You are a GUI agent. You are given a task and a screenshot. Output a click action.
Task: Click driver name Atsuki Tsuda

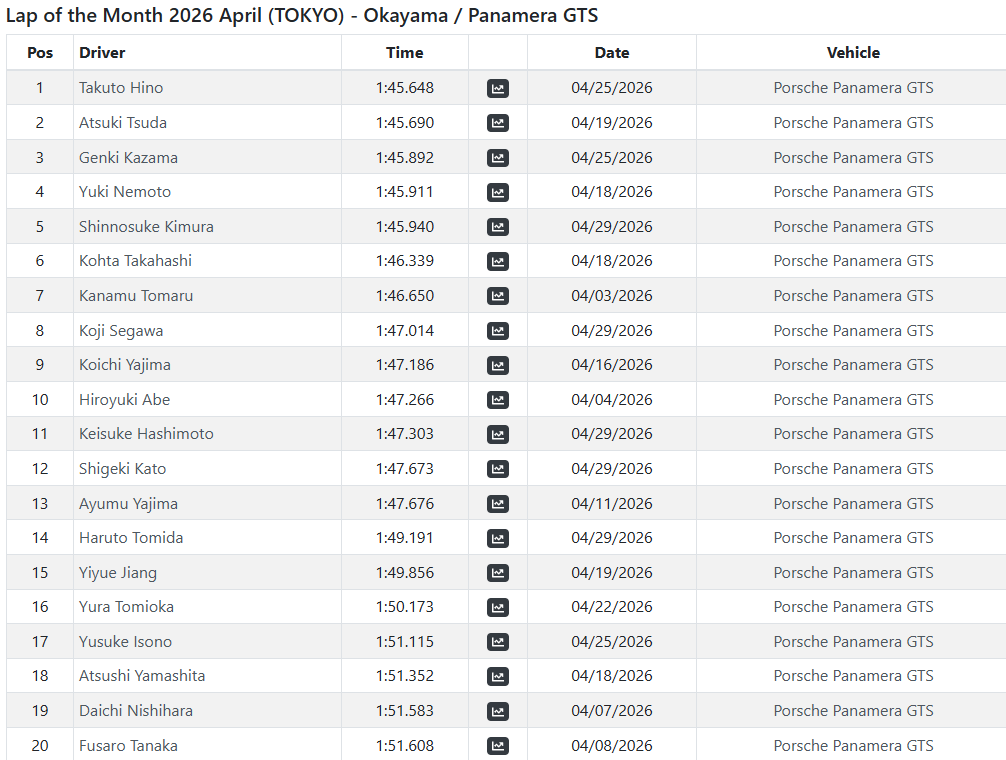(x=123, y=122)
